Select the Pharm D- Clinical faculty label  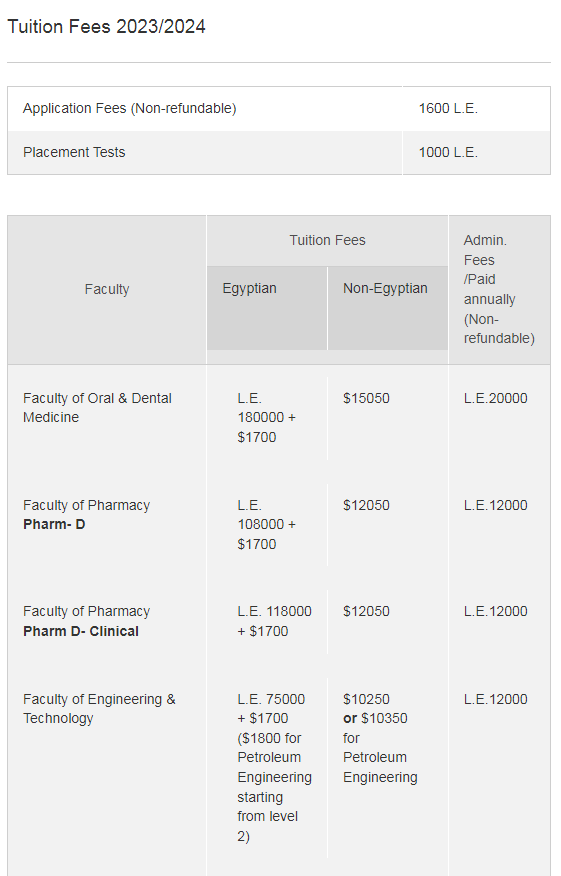coord(81,631)
